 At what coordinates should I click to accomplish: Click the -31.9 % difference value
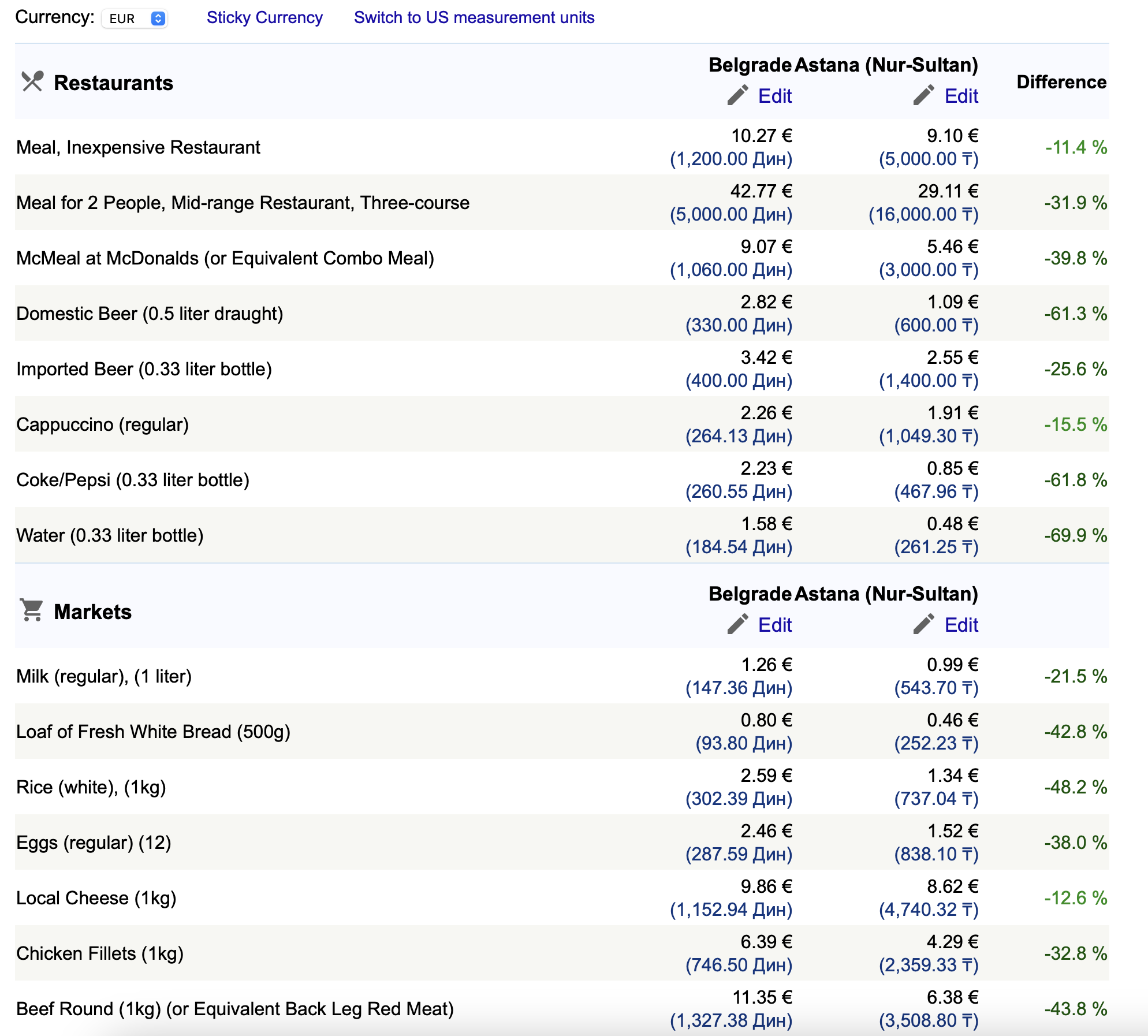[1076, 203]
